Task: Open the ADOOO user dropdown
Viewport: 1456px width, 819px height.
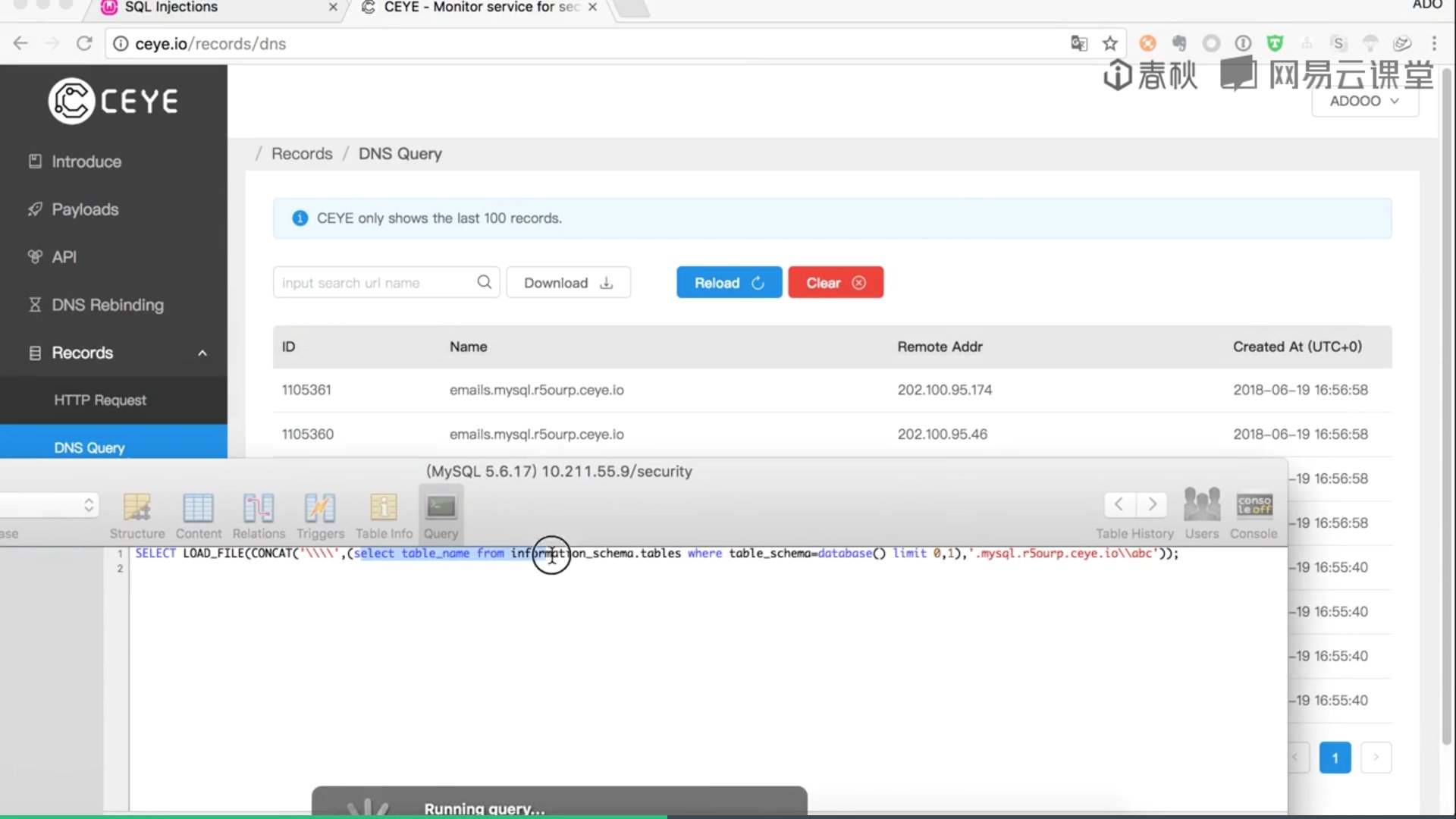Action: (x=1364, y=101)
